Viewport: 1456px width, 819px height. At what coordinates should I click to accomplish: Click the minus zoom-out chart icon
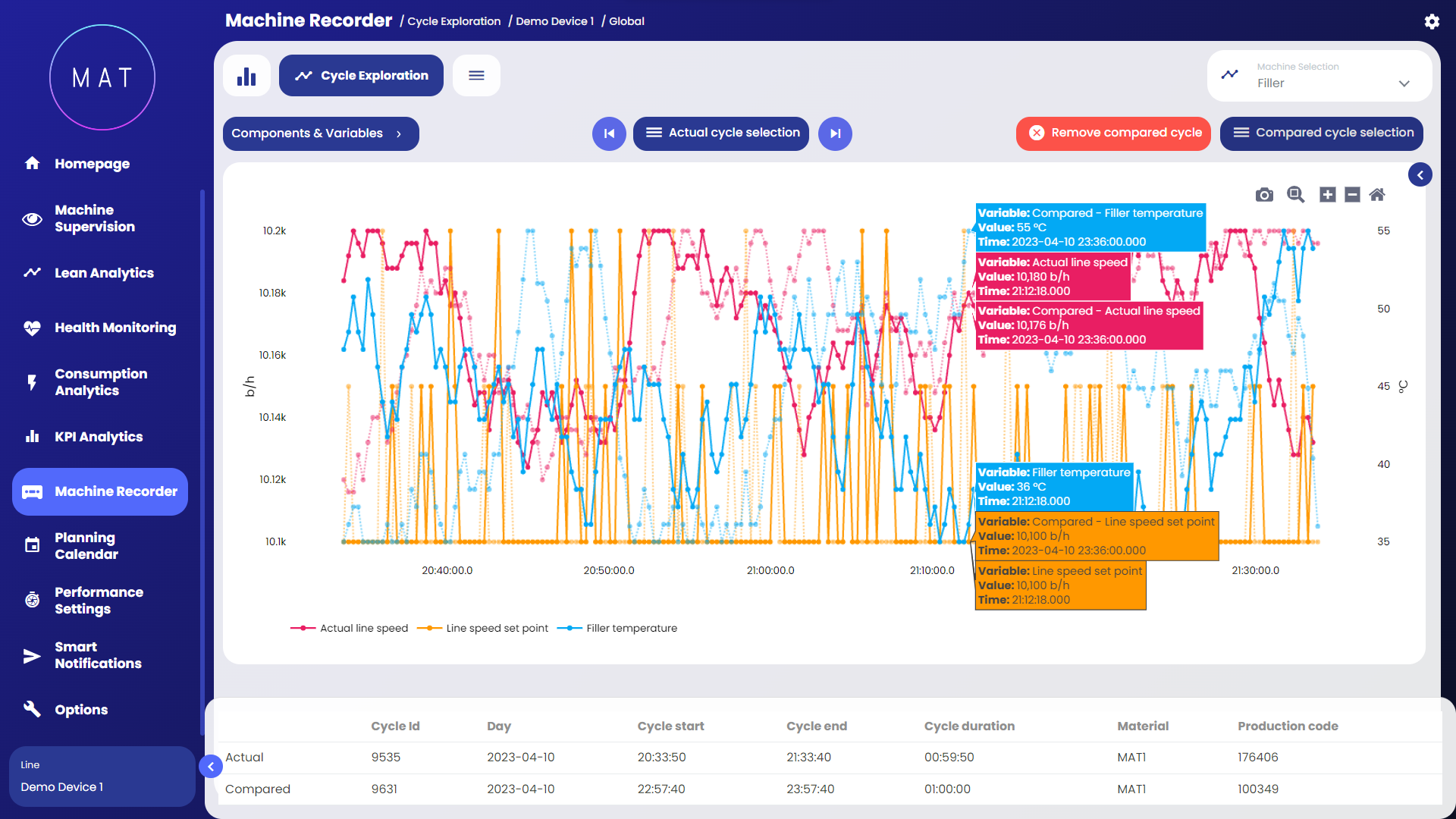(1352, 195)
